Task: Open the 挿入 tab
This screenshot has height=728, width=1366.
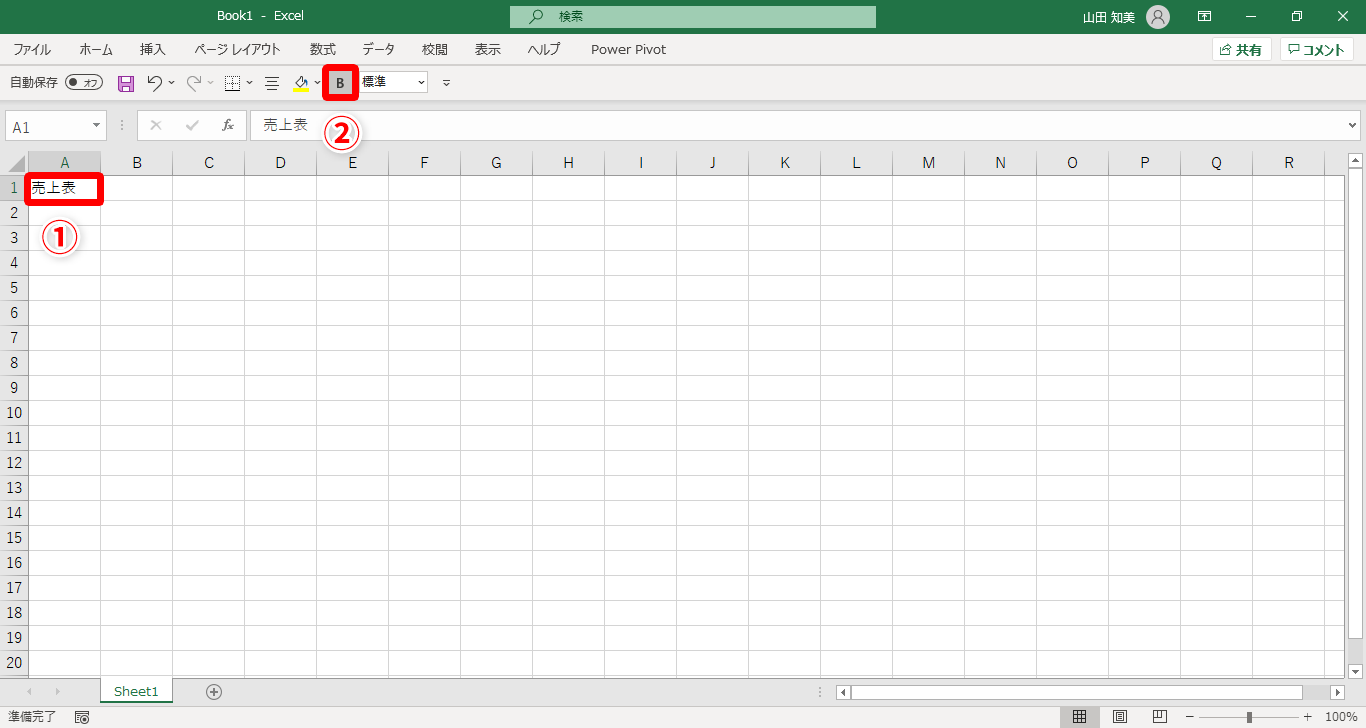Action: [x=153, y=50]
